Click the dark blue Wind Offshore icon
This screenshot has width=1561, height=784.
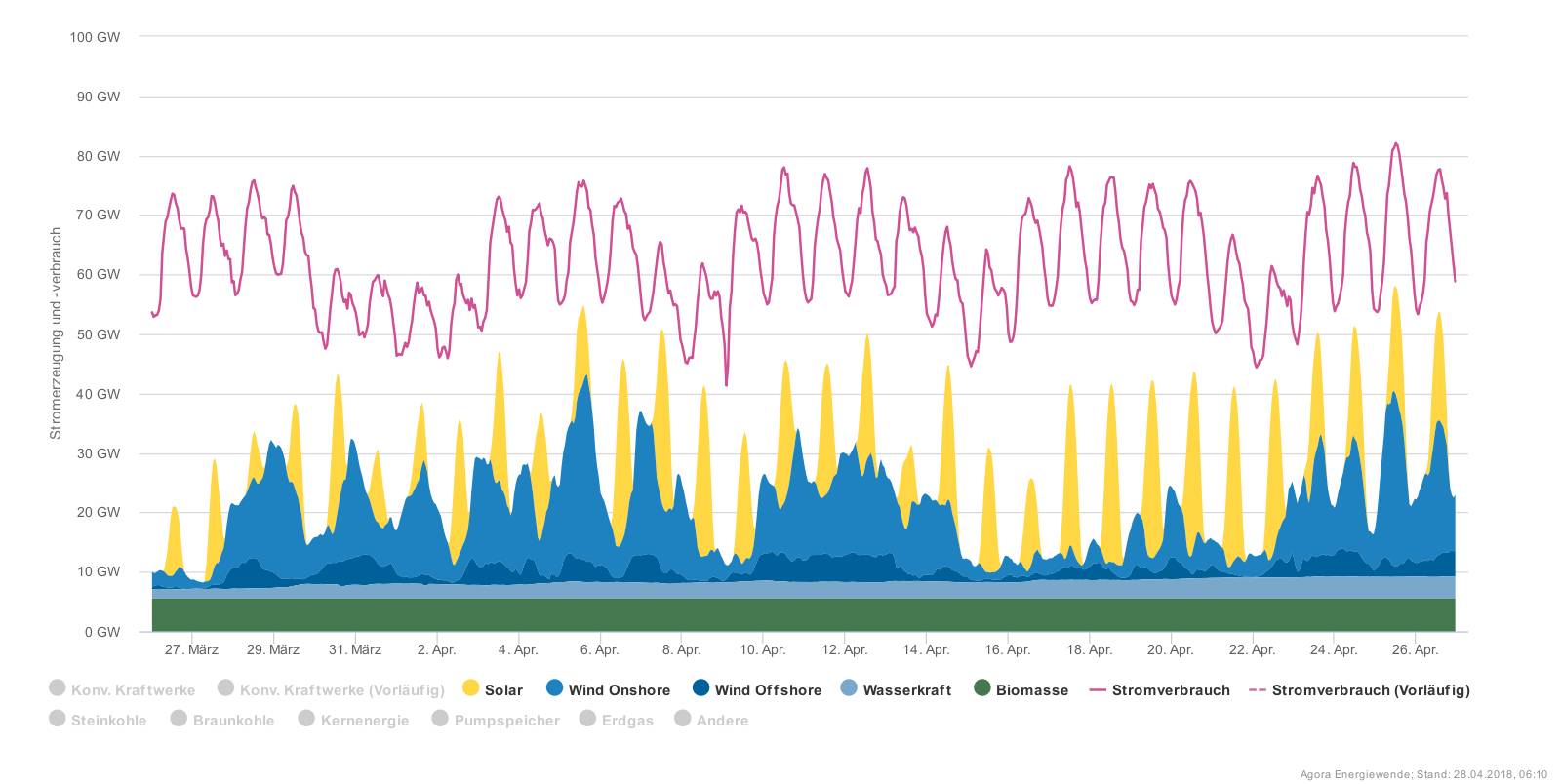coord(700,688)
